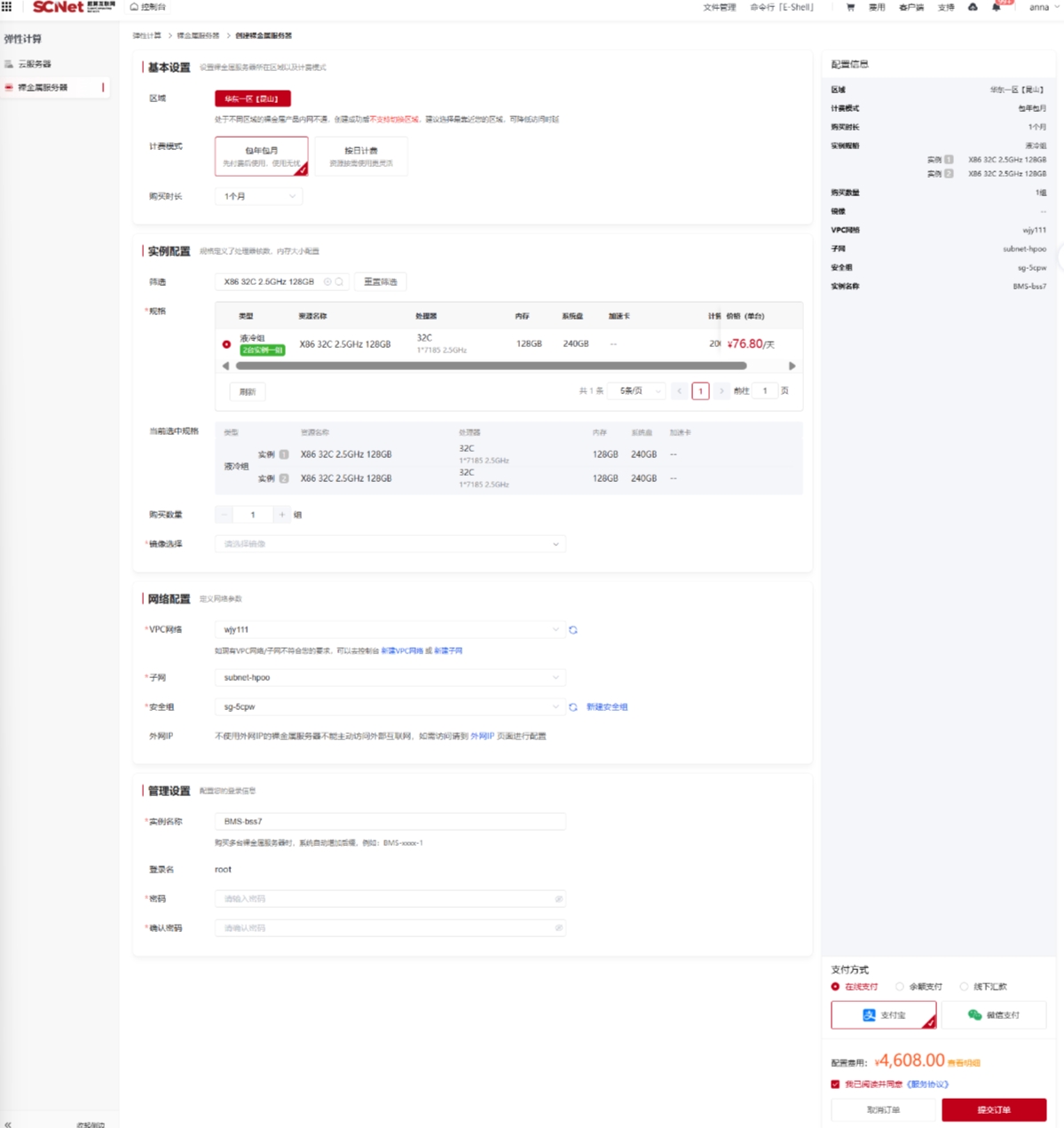Open 云服务器 in the sidebar

pyautogui.click(x=35, y=64)
